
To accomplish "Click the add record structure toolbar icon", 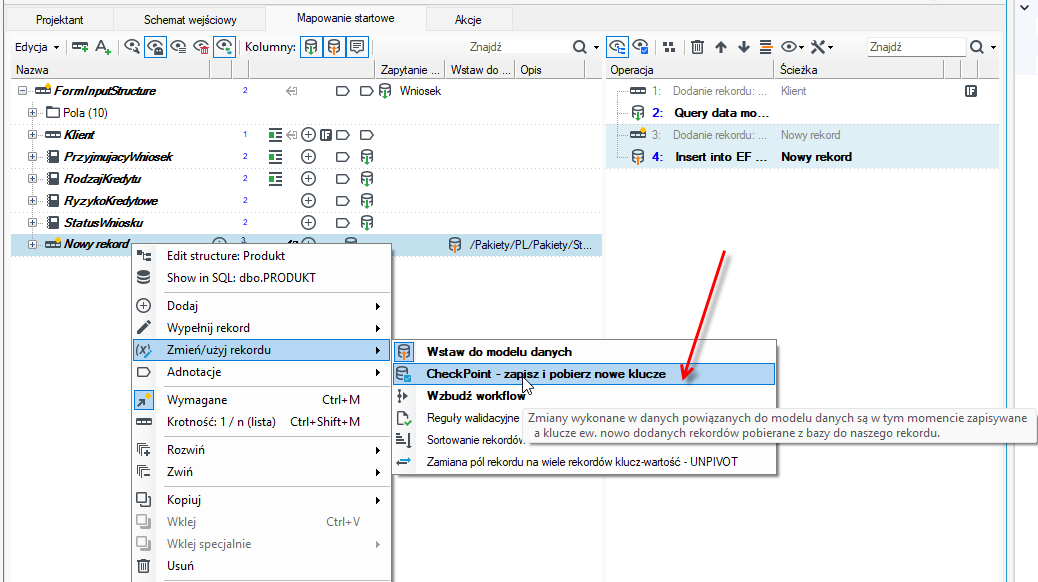I will [80, 47].
